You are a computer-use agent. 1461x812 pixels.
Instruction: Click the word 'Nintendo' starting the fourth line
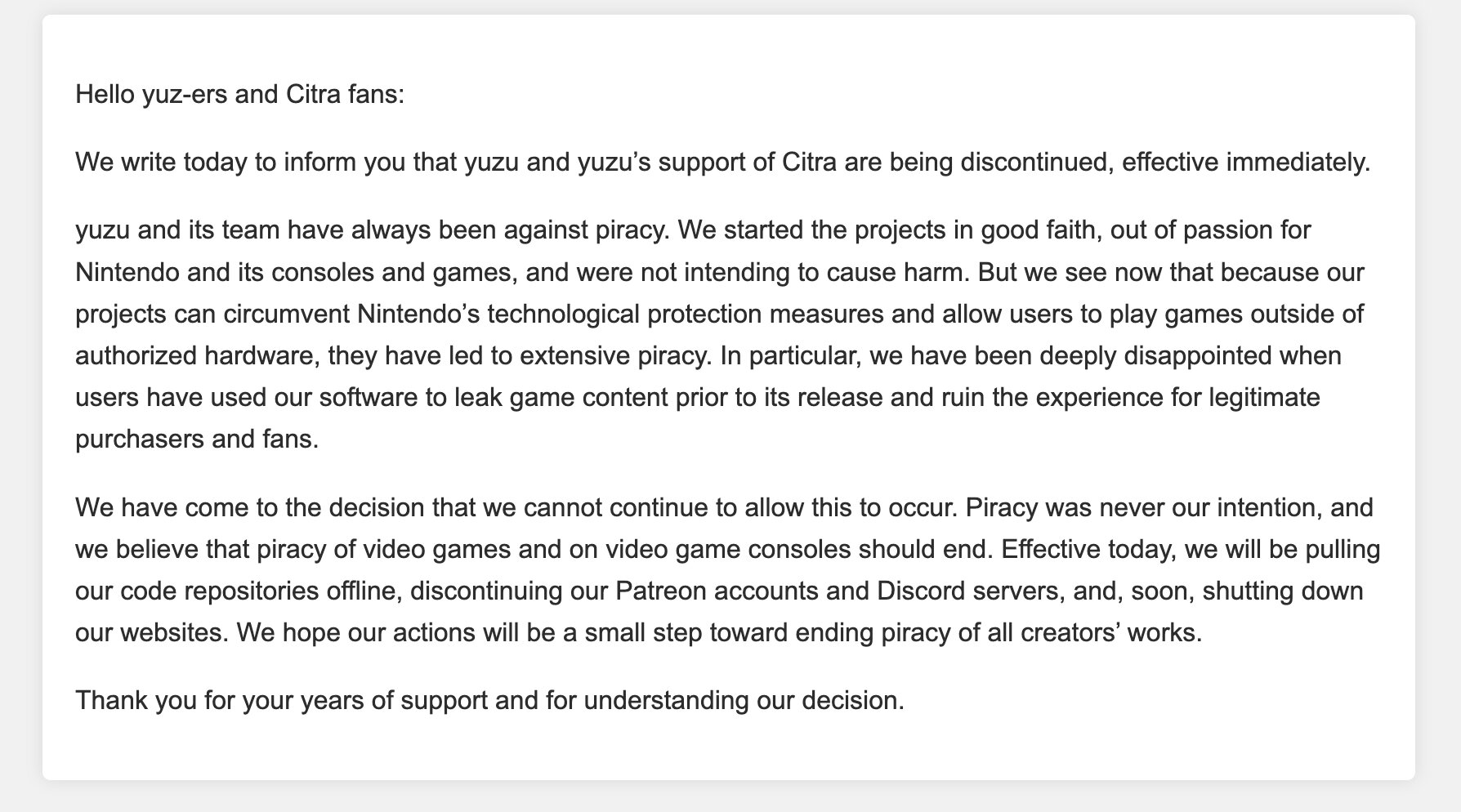[127, 272]
